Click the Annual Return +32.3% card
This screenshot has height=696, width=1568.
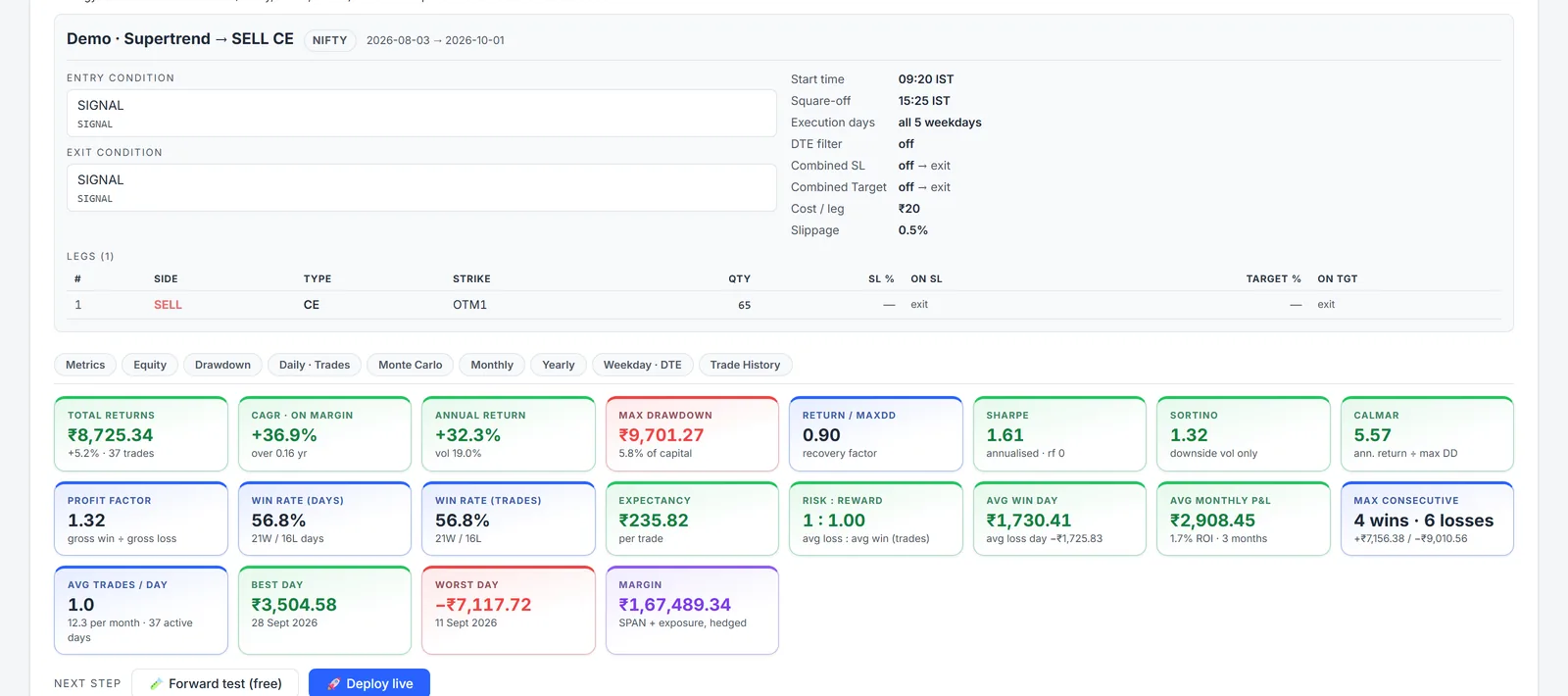coord(509,434)
